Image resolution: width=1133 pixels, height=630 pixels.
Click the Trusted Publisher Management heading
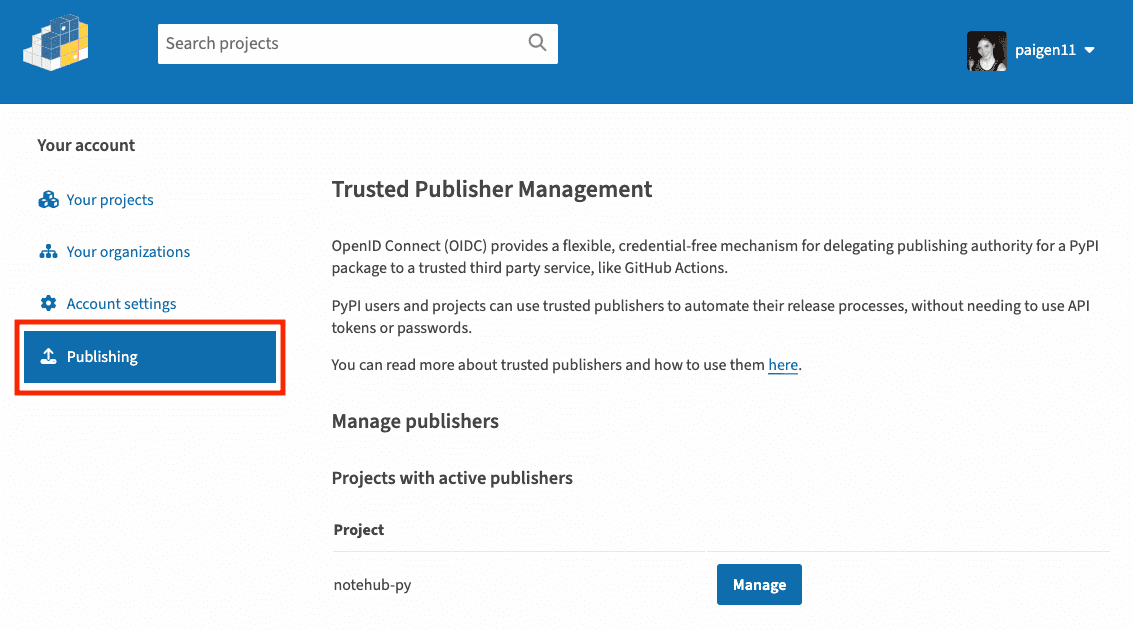click(x=491, y=189)
